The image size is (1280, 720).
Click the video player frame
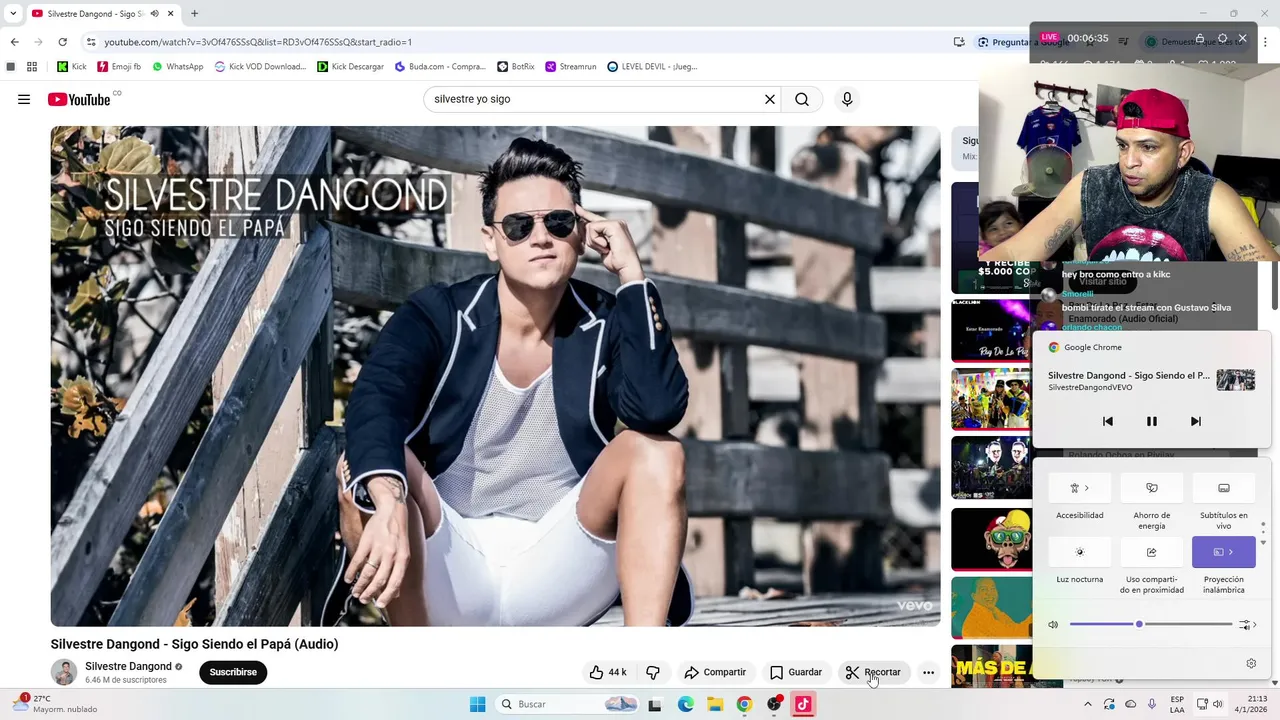tap(495, 376)
